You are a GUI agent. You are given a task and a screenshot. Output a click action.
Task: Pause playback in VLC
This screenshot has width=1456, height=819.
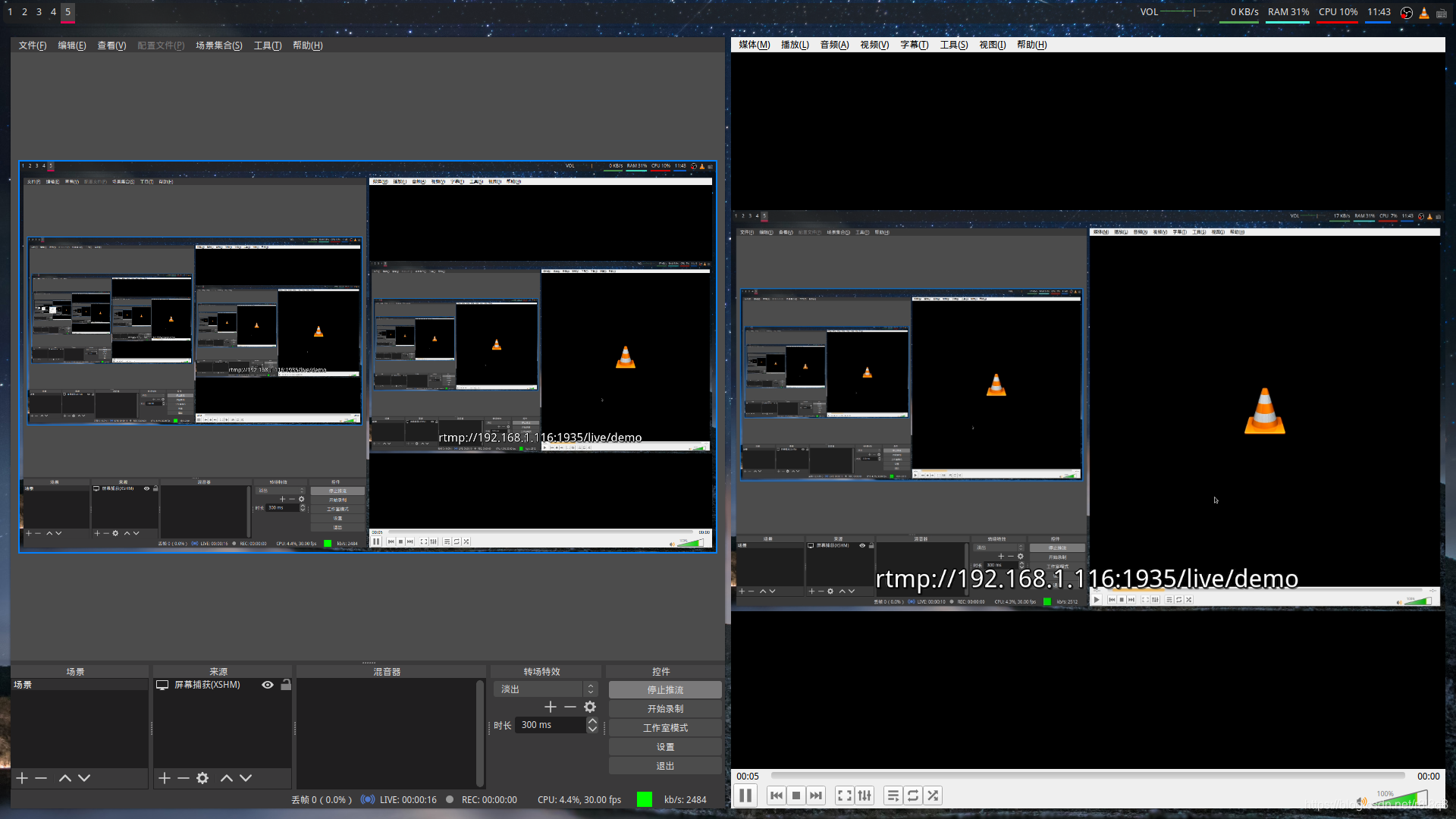tap(745, 795)
